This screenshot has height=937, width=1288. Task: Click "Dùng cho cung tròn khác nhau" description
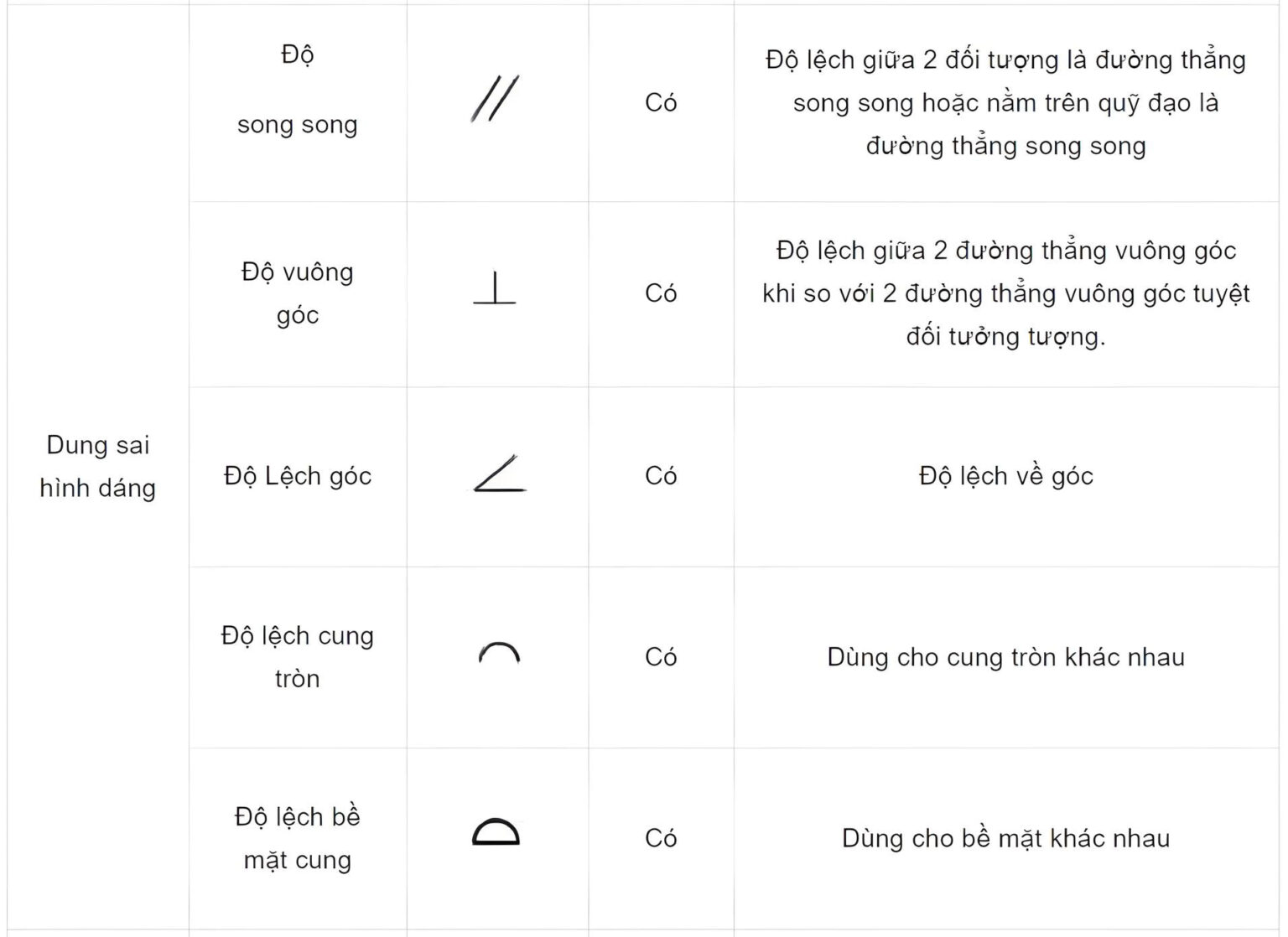[x=1005, y=656]
